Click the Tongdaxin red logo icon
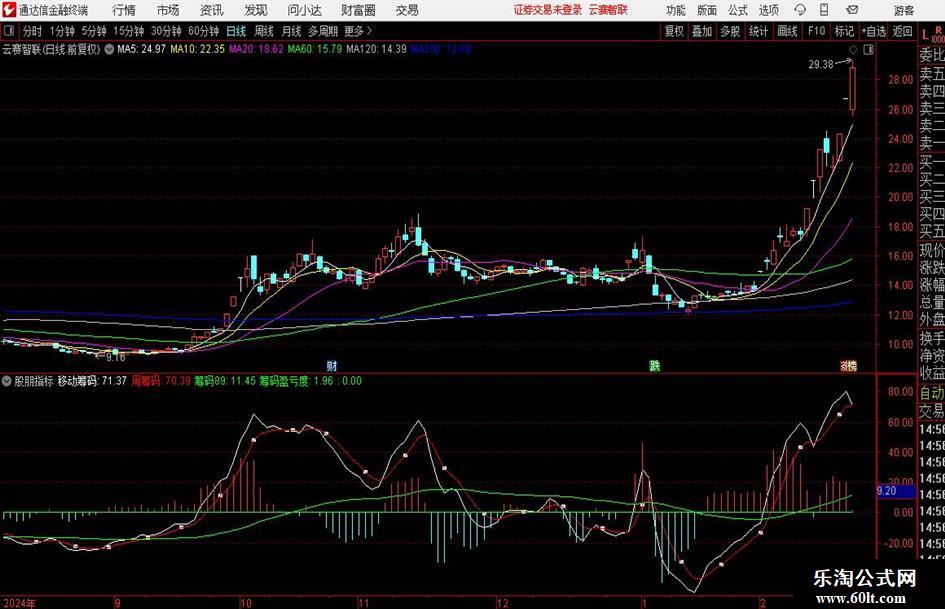 tap(9, 10)
